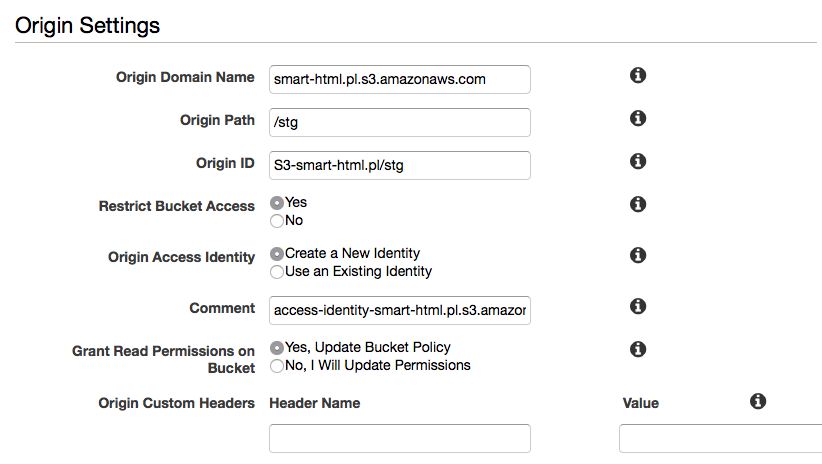Choose Create a New Identity option
Viewport: 822px width, 464px height.
(x=277, y=253)
